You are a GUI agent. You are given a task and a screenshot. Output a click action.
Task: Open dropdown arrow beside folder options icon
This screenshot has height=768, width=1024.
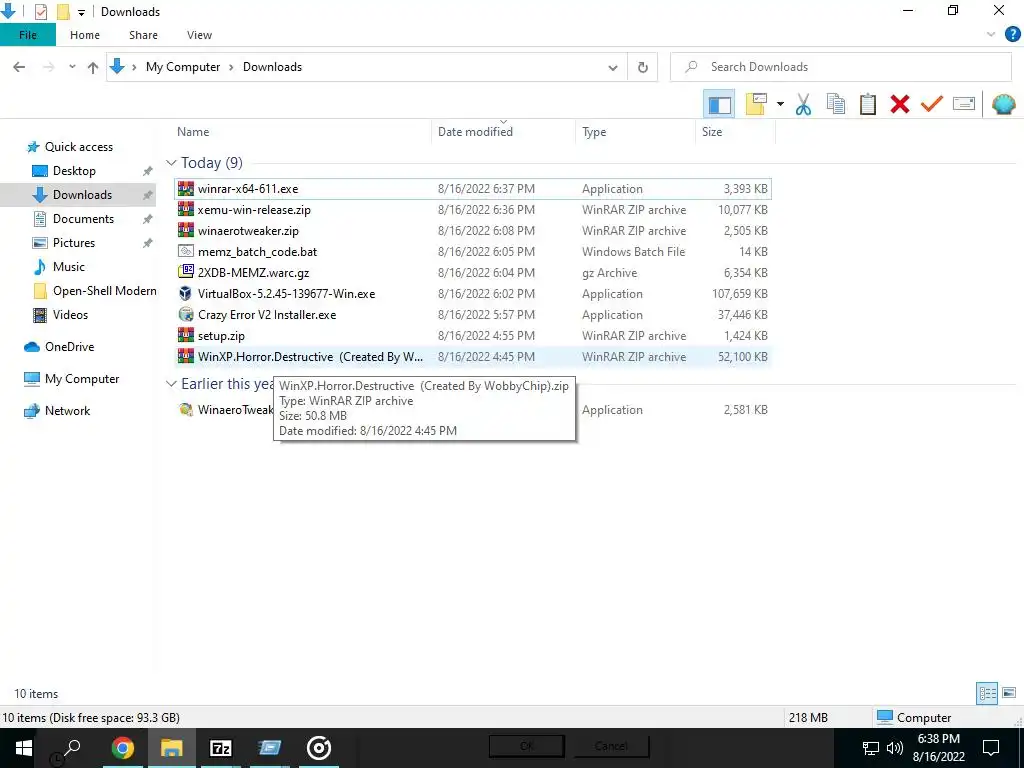[x=780, y=104]
